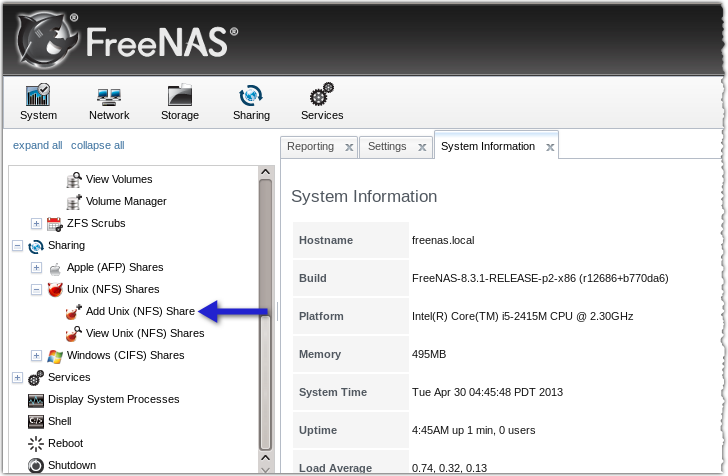Image resolution: width=728 pixels, height=476 pixels.
Task: Click the Build version value
Action: point(540,279)
